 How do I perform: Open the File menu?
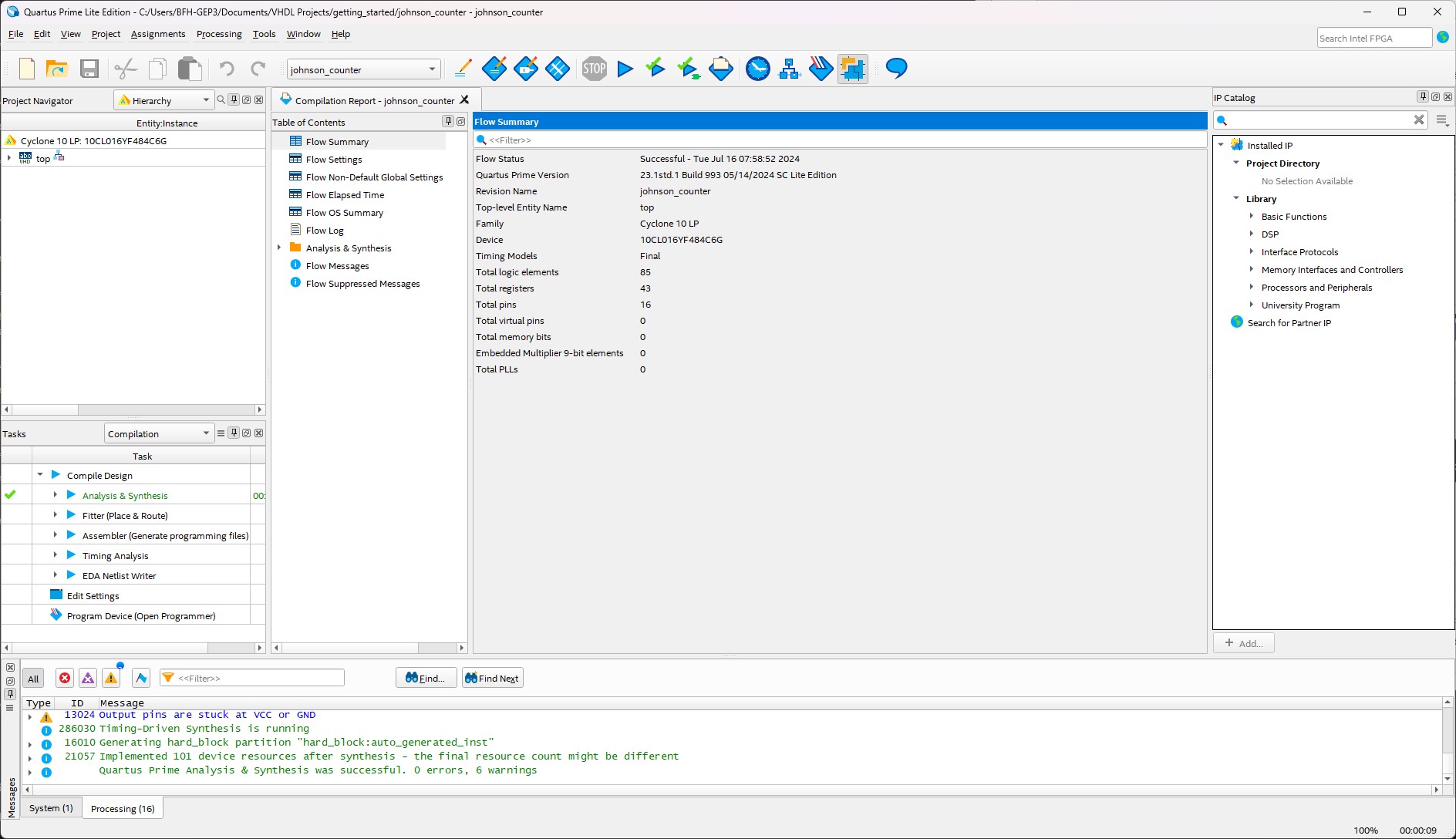pos(15,34)
